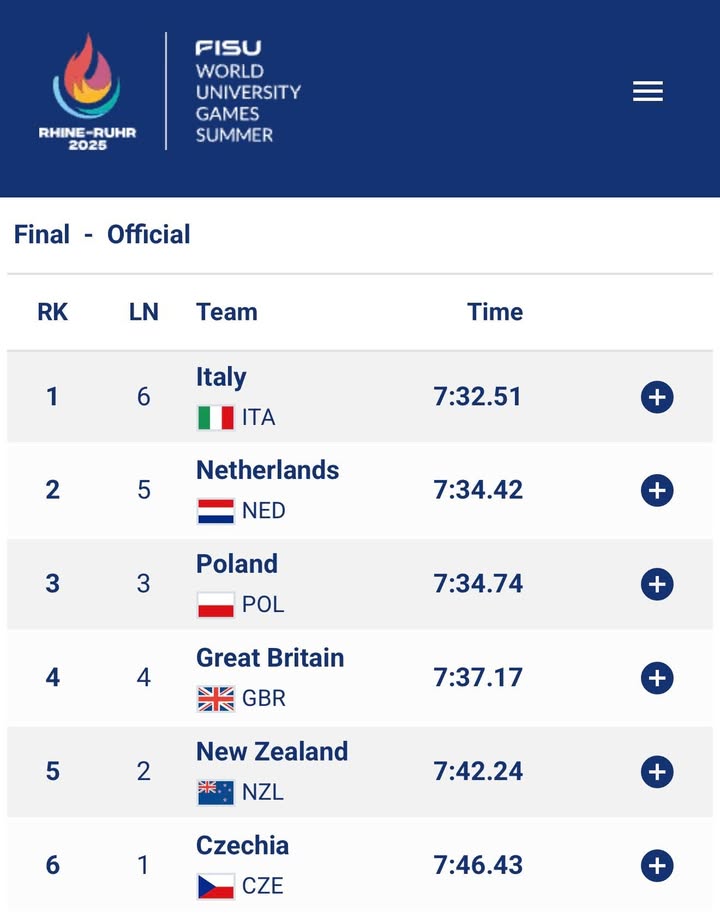The image size is (720, 917).
Task: Click the Time column header
Action: click(x=495, y=312)
